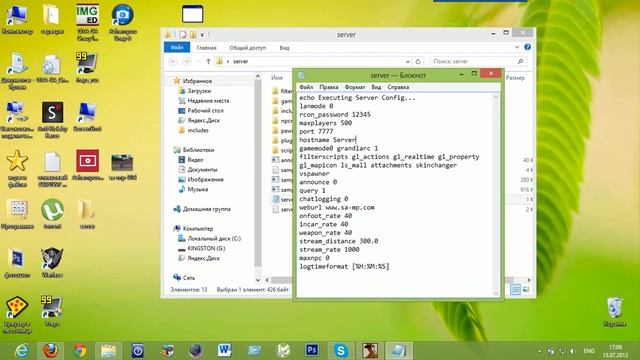640x360 pixels.
Task: Go back using Explorer's back arrow
Action: pyautogui.click(x=173, y=61)
